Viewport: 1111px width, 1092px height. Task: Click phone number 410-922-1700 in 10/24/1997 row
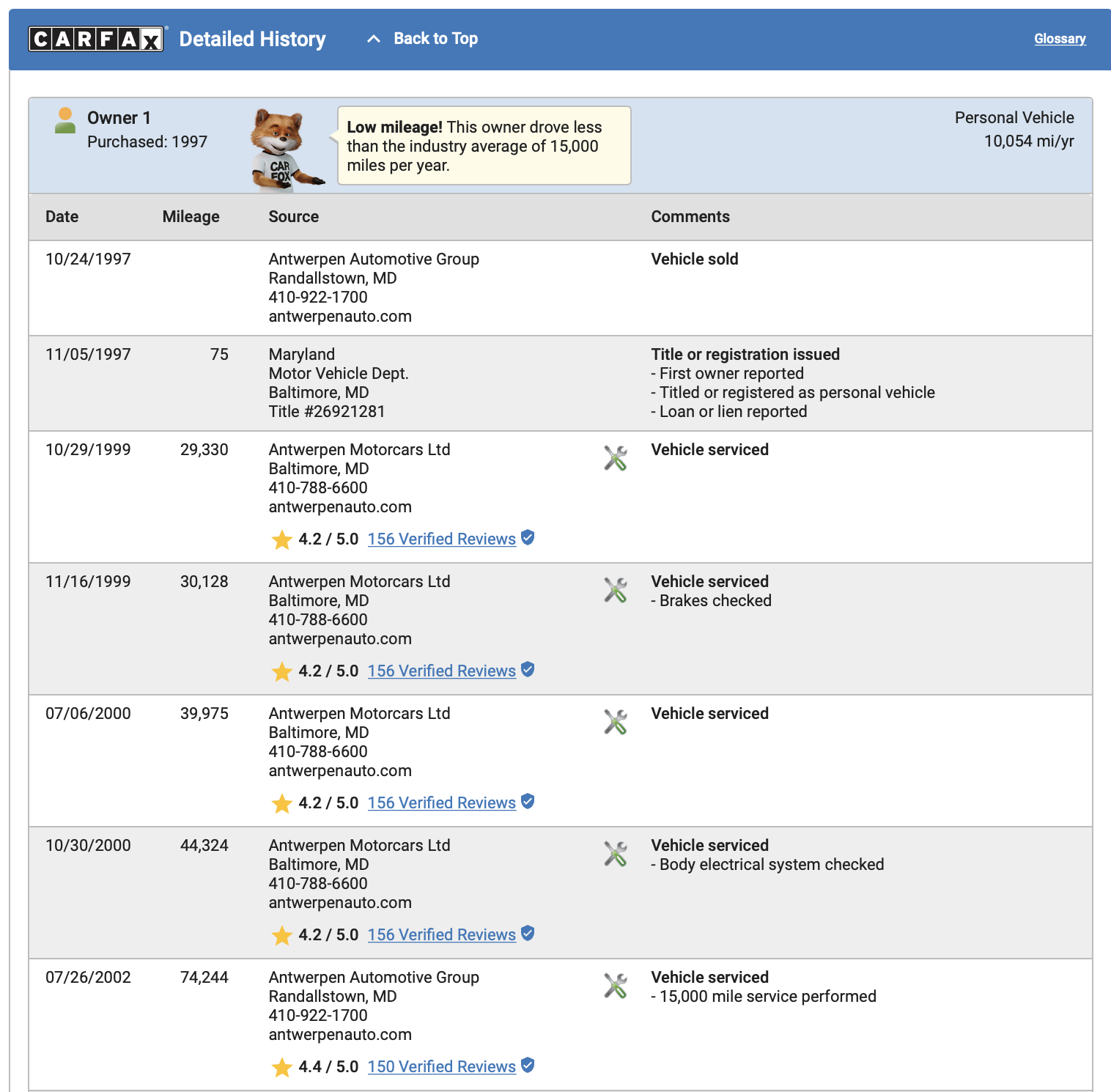click(318, 298)
